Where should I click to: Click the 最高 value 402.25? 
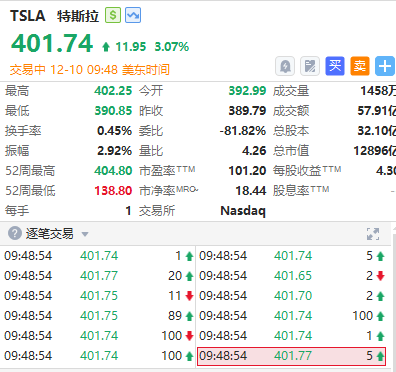point(113,91)
